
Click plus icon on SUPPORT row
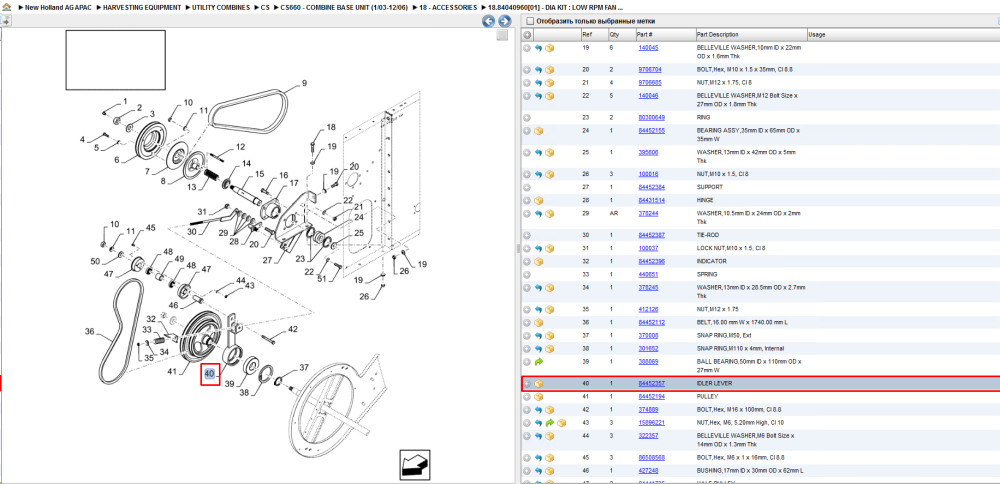(527, 187)
